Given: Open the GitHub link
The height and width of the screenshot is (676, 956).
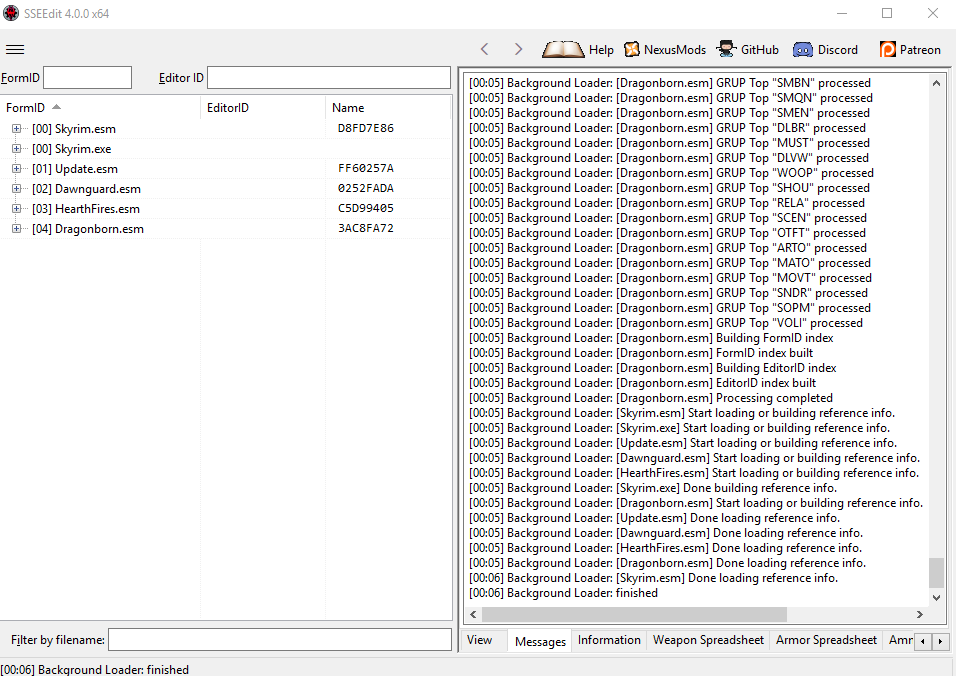Looking at the screenshot, I should pos(747,49).
